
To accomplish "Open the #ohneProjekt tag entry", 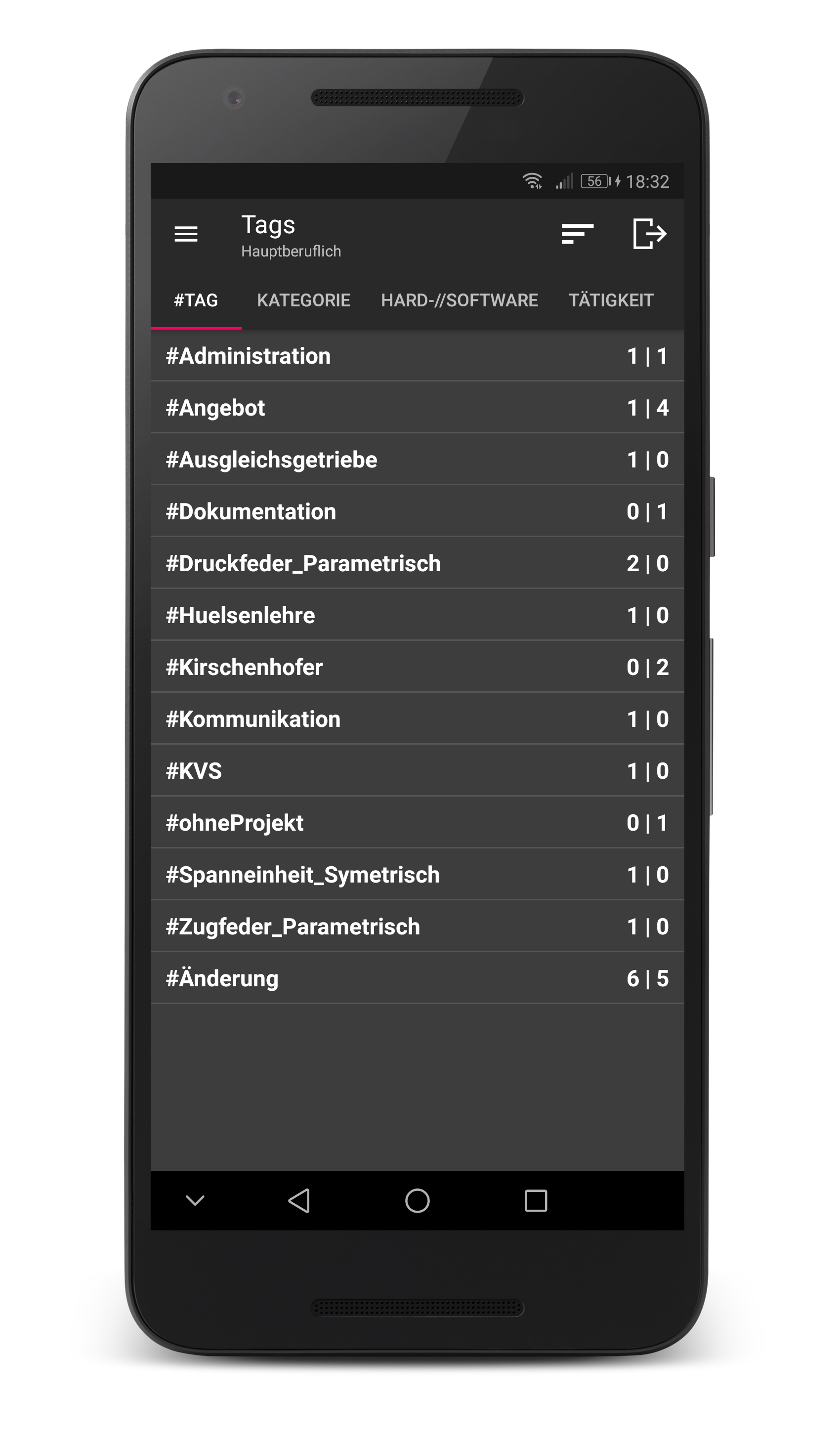I will tap(417, 822).
